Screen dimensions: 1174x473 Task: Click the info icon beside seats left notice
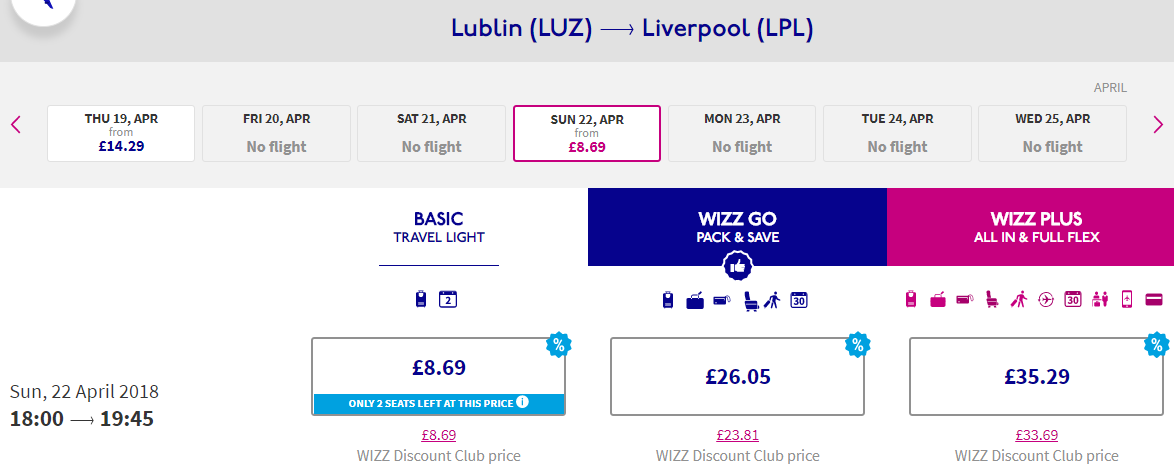pos(523,402)
